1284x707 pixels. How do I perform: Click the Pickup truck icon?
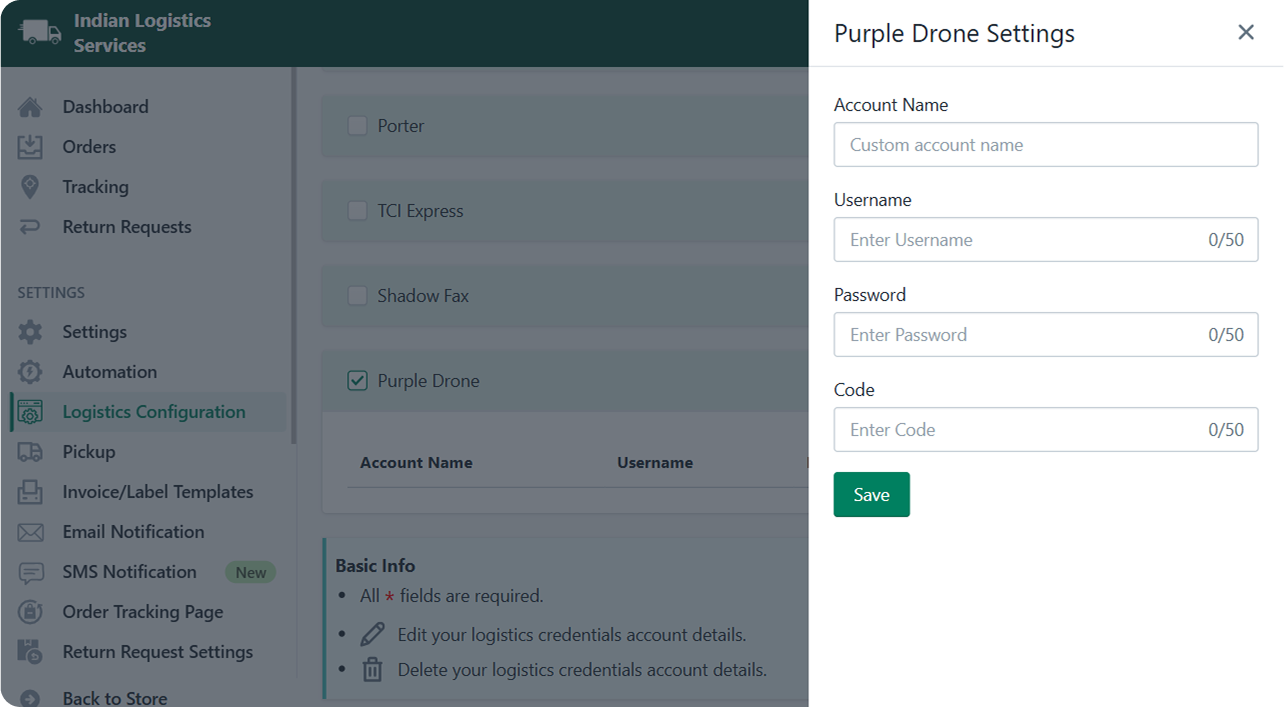pos(30,452)
